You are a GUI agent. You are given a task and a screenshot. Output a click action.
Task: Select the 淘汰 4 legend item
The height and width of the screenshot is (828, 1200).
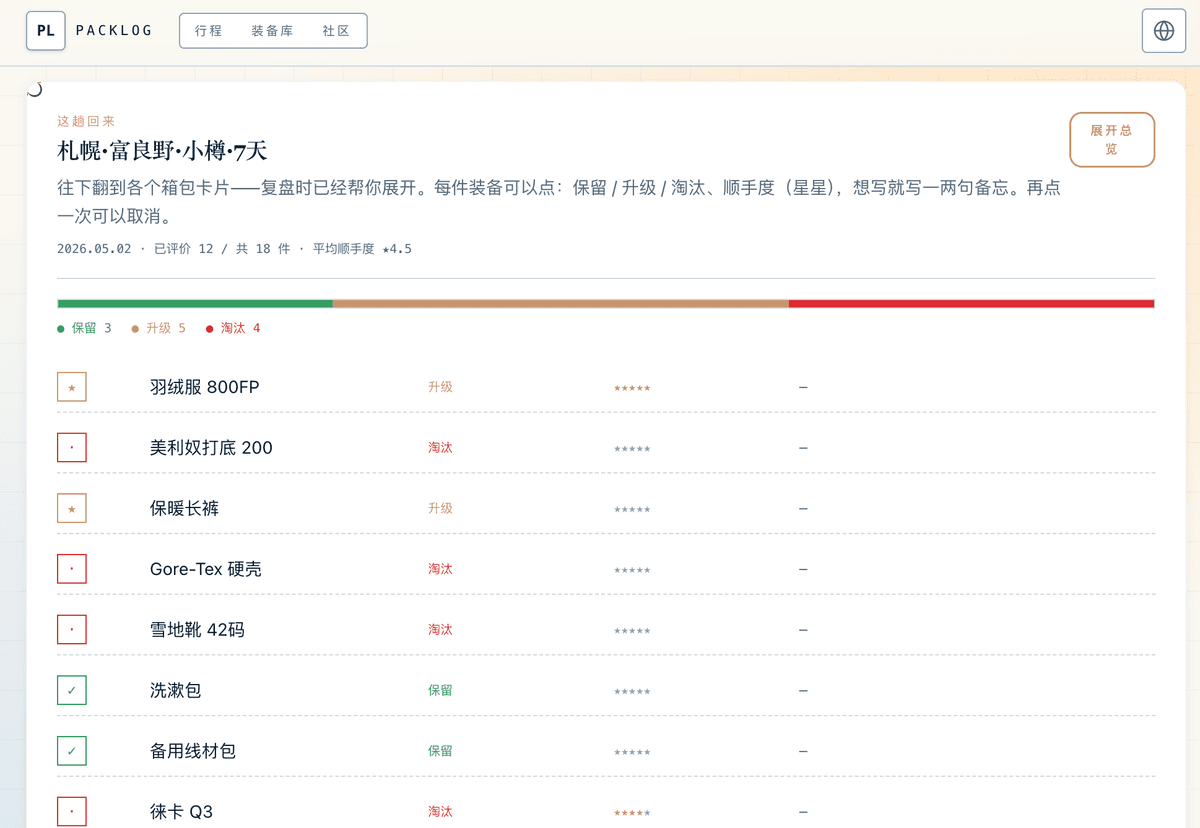(233, 328)
